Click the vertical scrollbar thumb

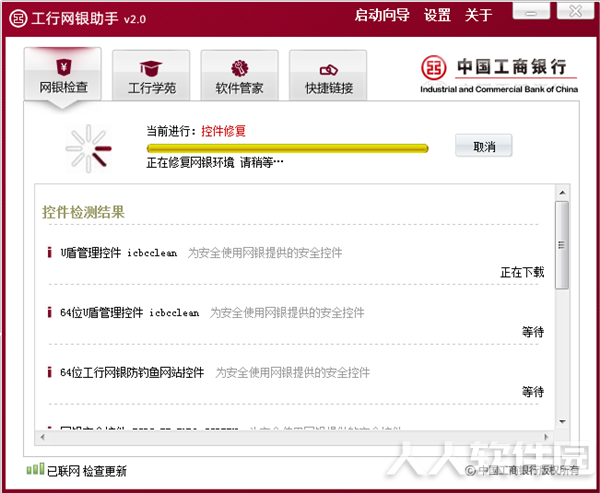point(562,245)
